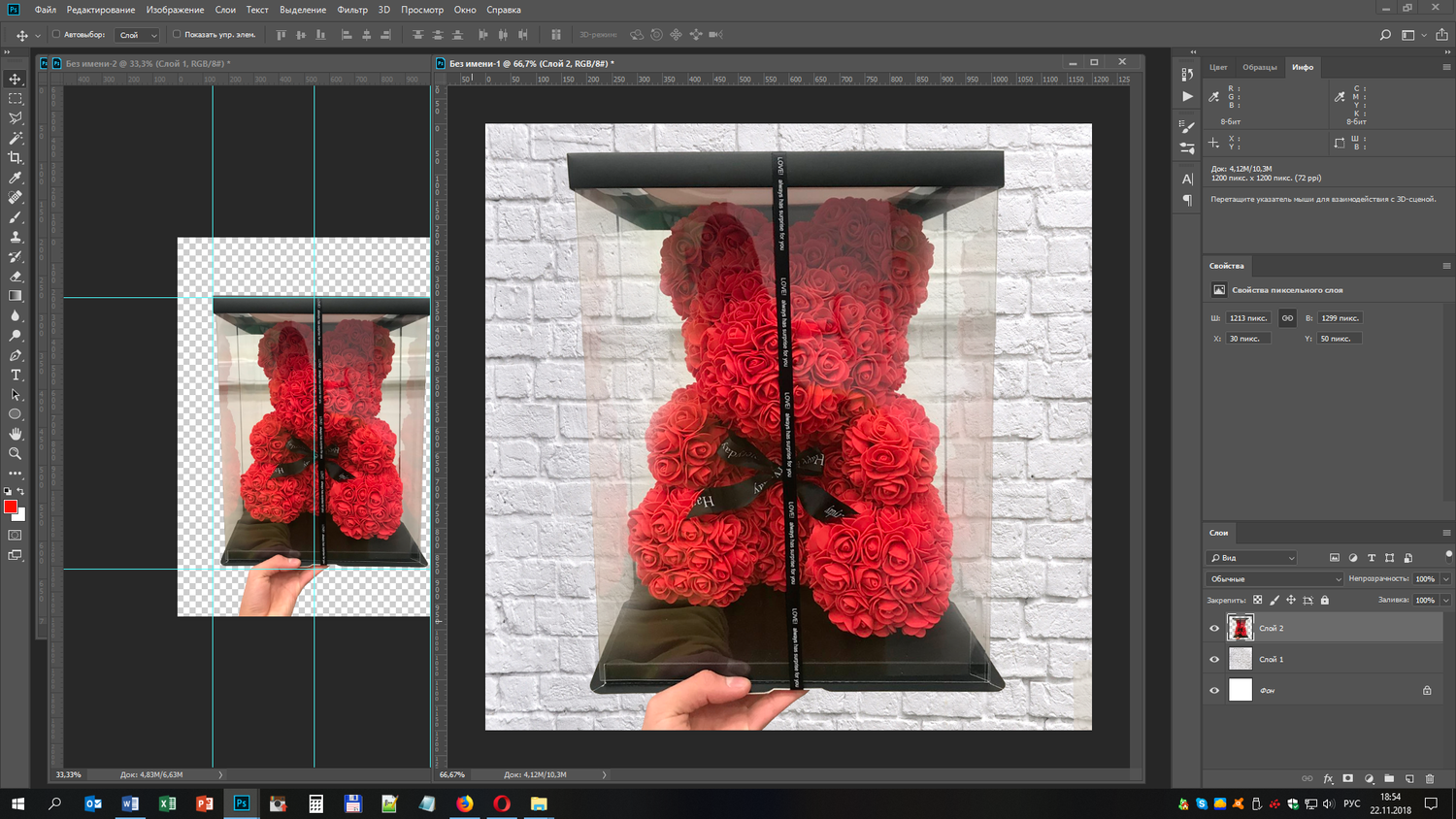Create a new group folder icon
The image size is (1456, 819).
coord(1389,778)
